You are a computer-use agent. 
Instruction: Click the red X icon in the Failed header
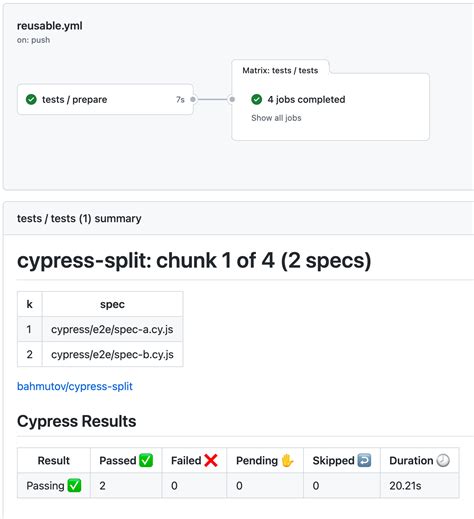(x=211, y=460)
